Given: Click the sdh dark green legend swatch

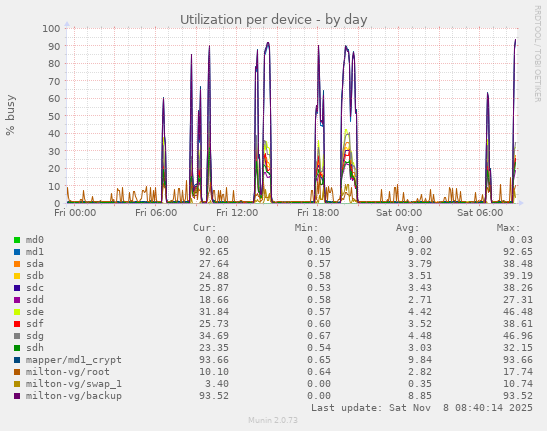Looking at the screenshot, I should (17, 348).
